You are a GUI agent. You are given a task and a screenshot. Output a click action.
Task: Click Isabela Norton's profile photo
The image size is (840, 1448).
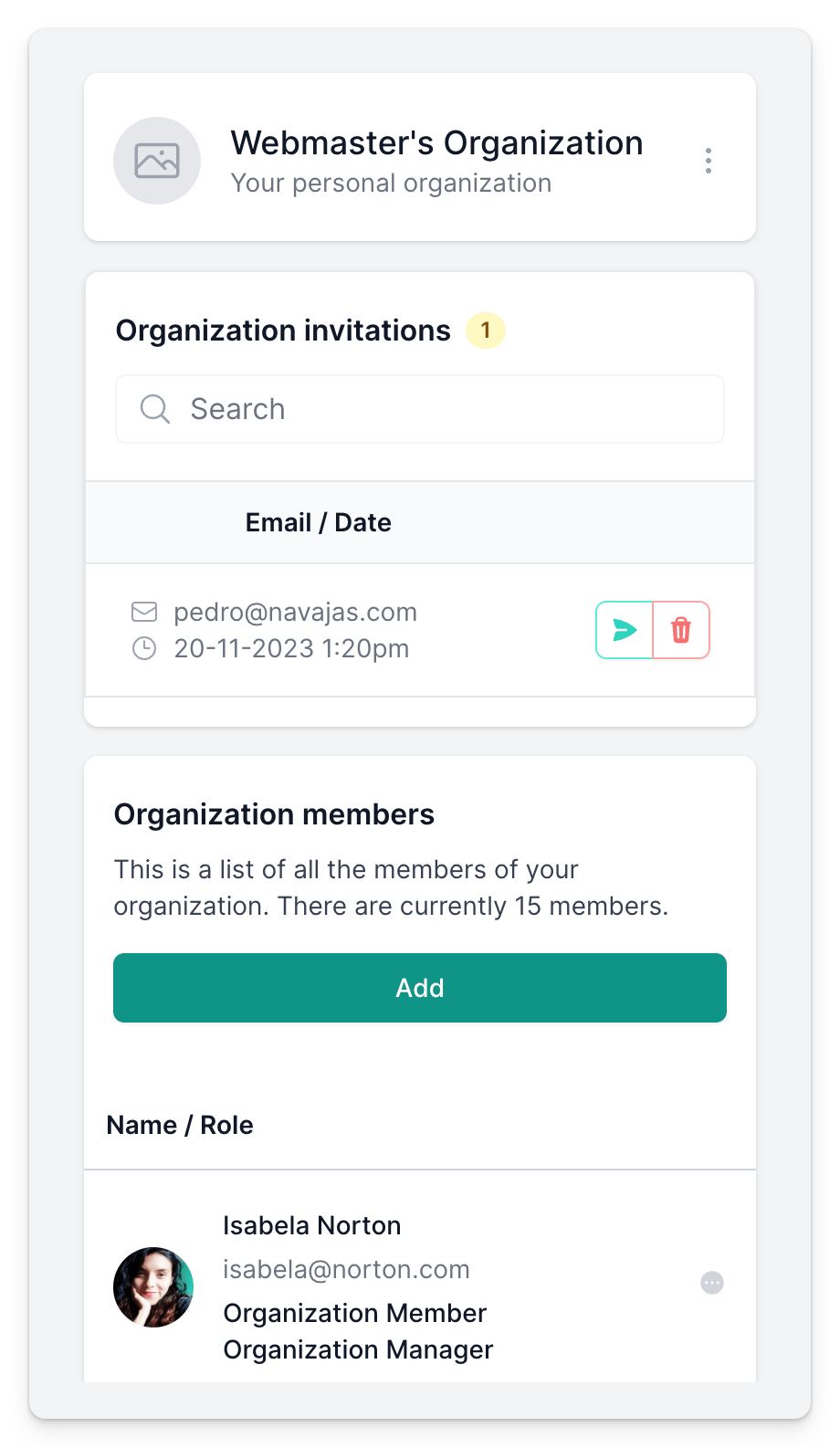tap(153, 1286)
